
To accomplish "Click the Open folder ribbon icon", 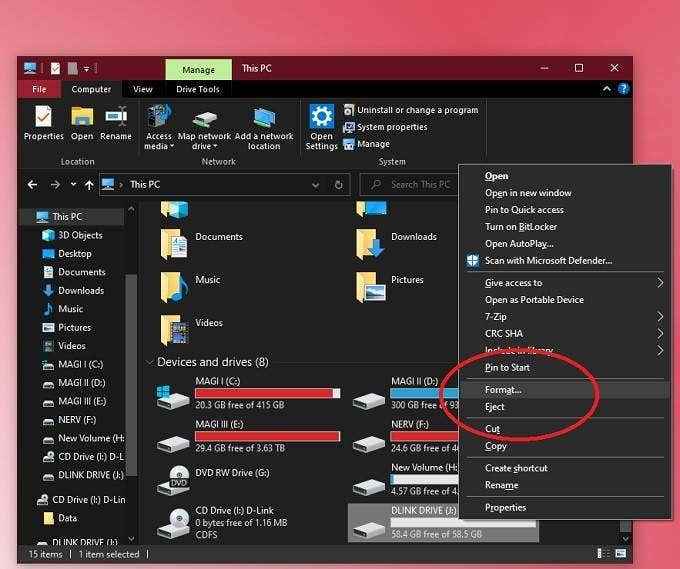I will pos(82,116).
